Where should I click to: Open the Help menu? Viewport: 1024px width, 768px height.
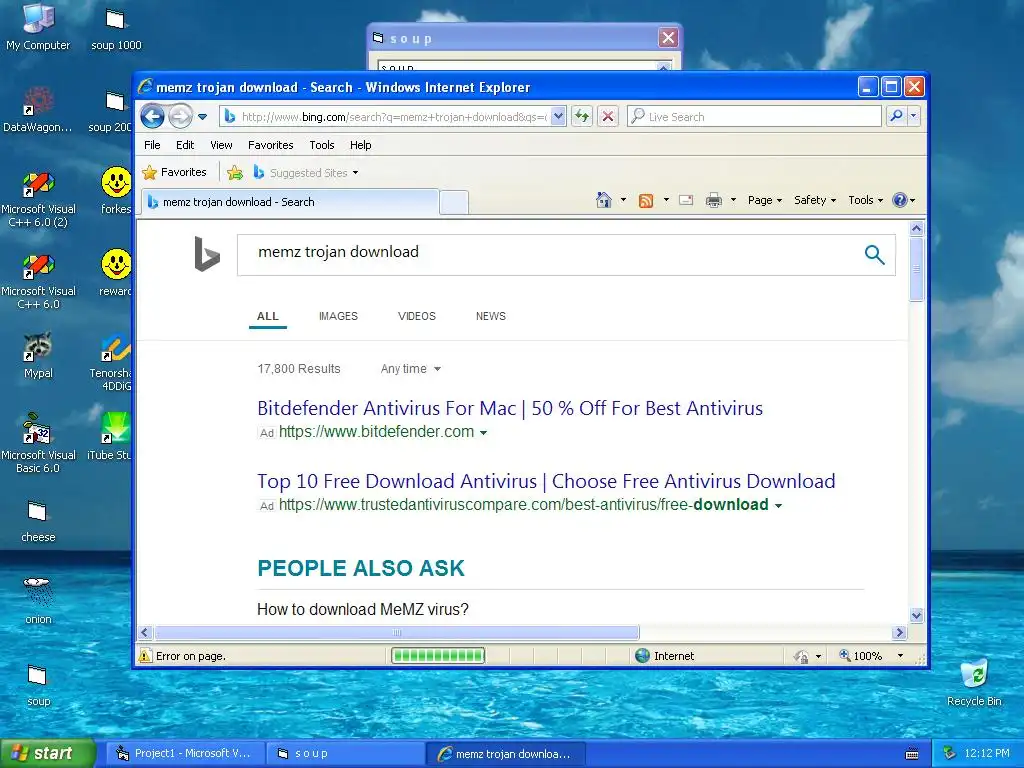coord(360,145)
